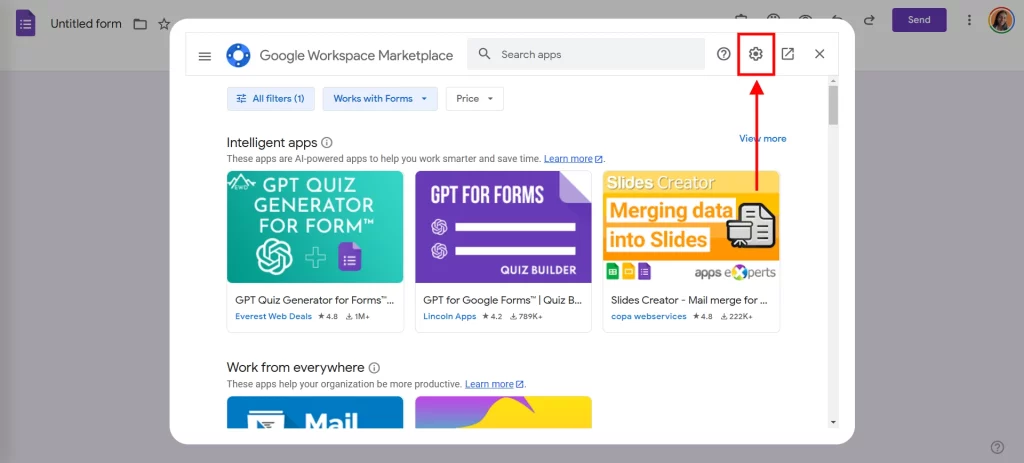Viewport: 1024px width, 463px height.
Task: Open Forms more options three-dot menu
Action: (969, 20)
